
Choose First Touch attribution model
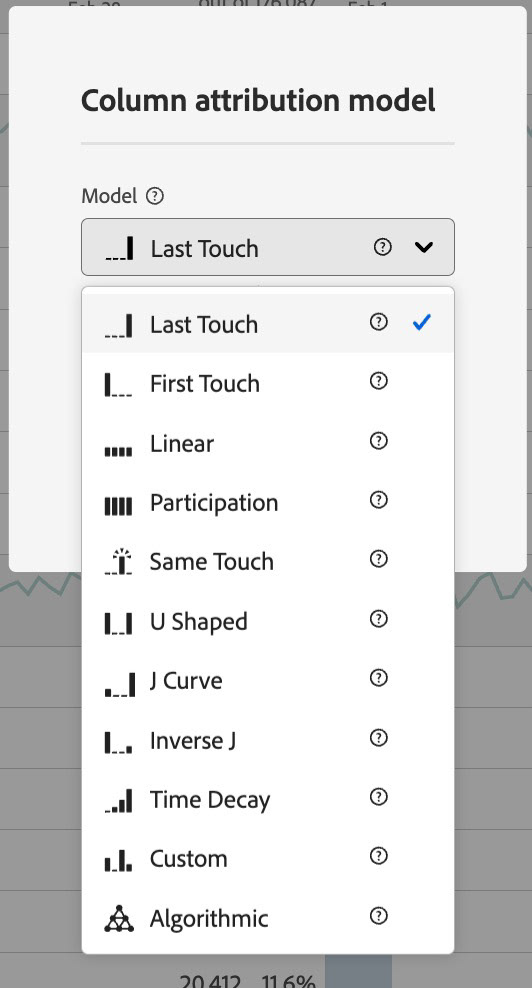point(268,383)
